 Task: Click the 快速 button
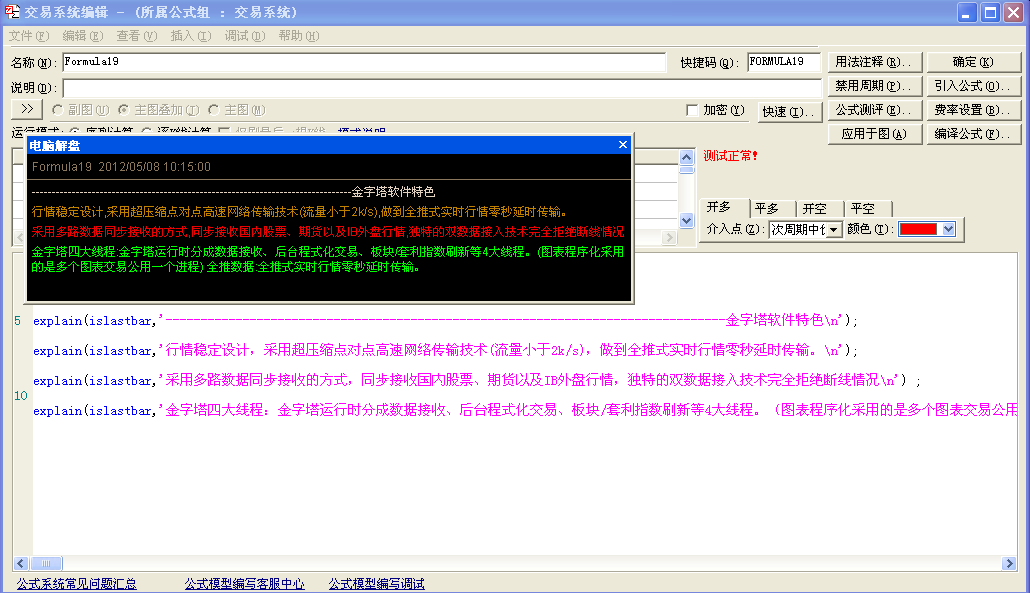pos(789,112)
